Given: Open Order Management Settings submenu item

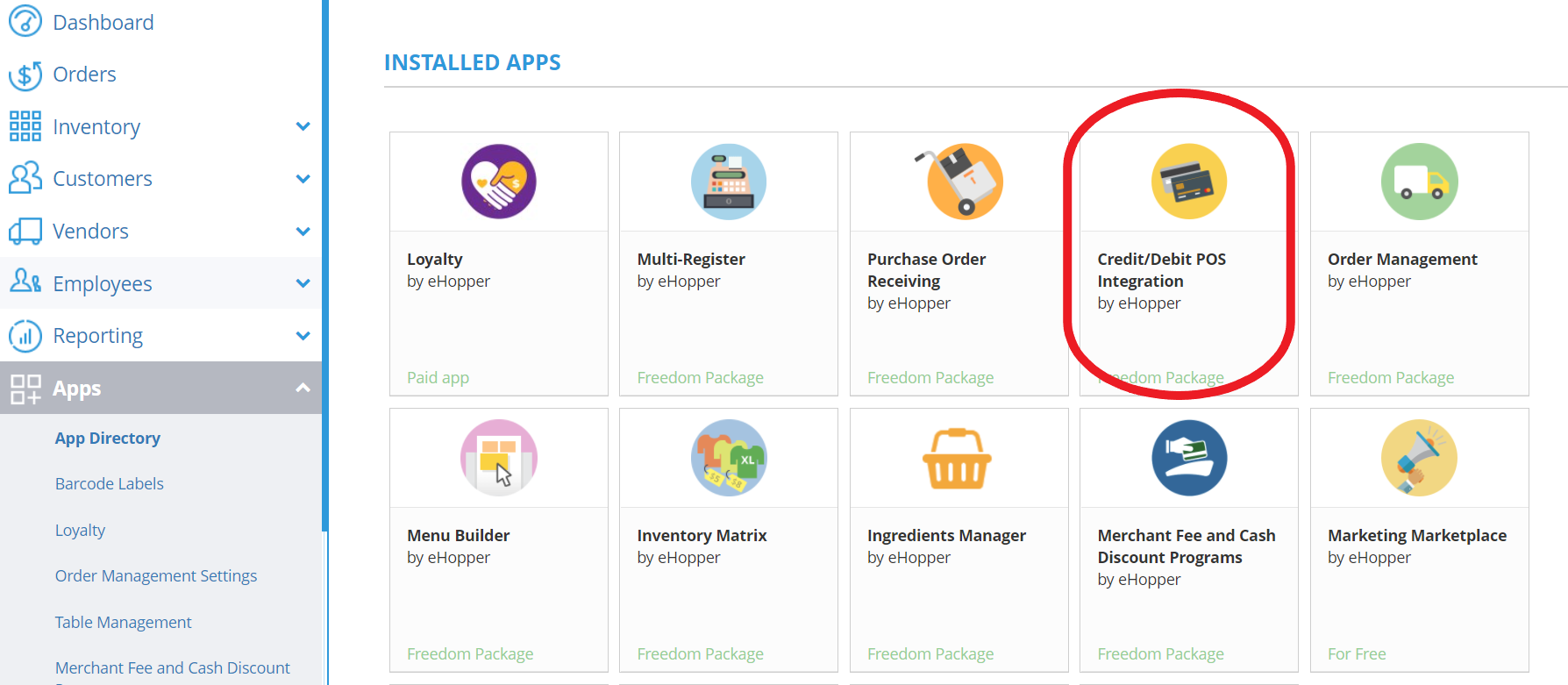Looking at the screenshot, I should pos(156,576).
